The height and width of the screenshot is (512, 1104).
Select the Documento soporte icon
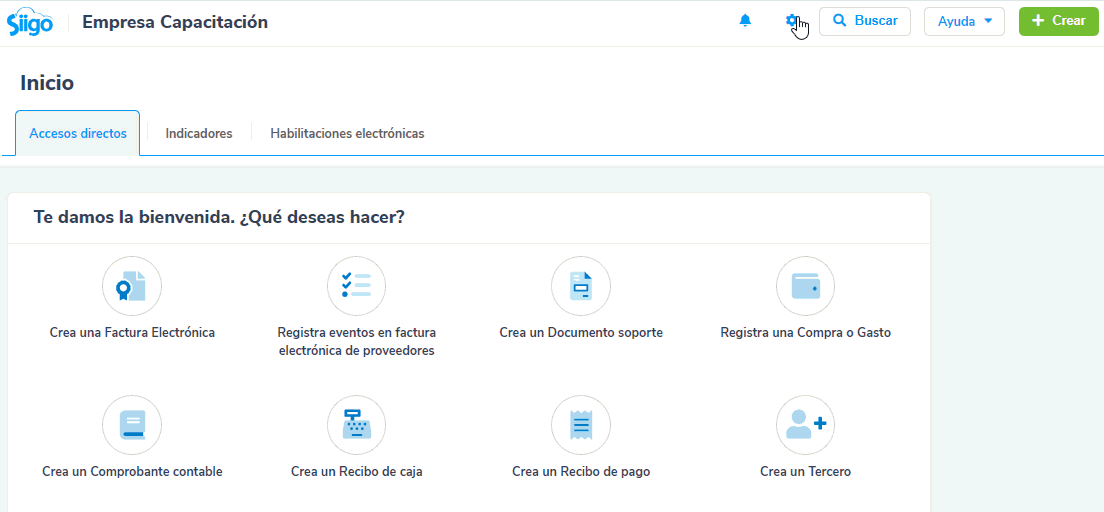click(581, 286)
